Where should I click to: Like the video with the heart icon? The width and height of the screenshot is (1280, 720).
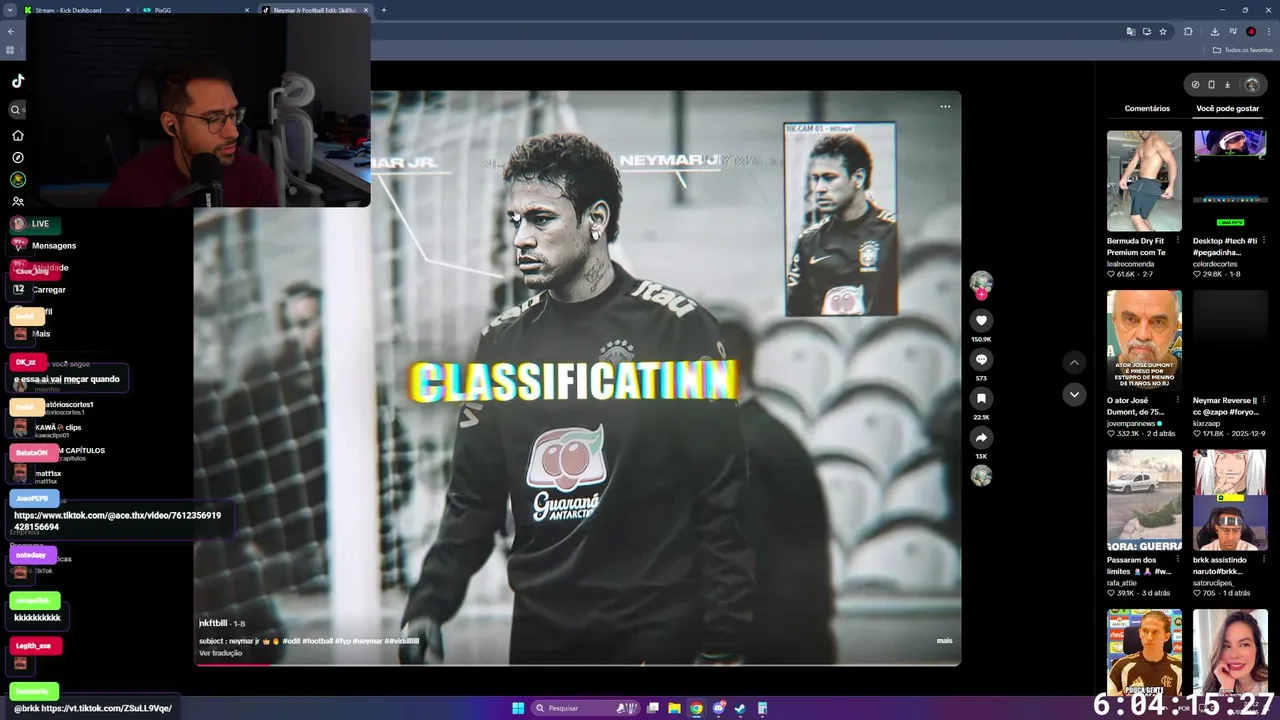(981, 320)
